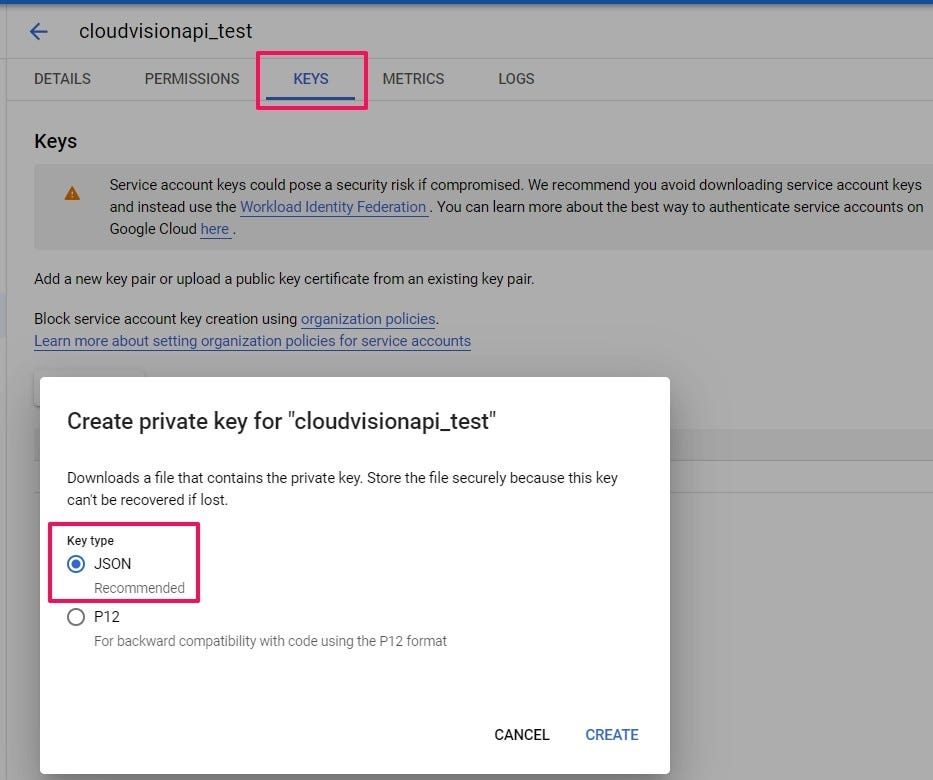Click the Create private key dialog title

pyautogui.click(x=281, y=421)
